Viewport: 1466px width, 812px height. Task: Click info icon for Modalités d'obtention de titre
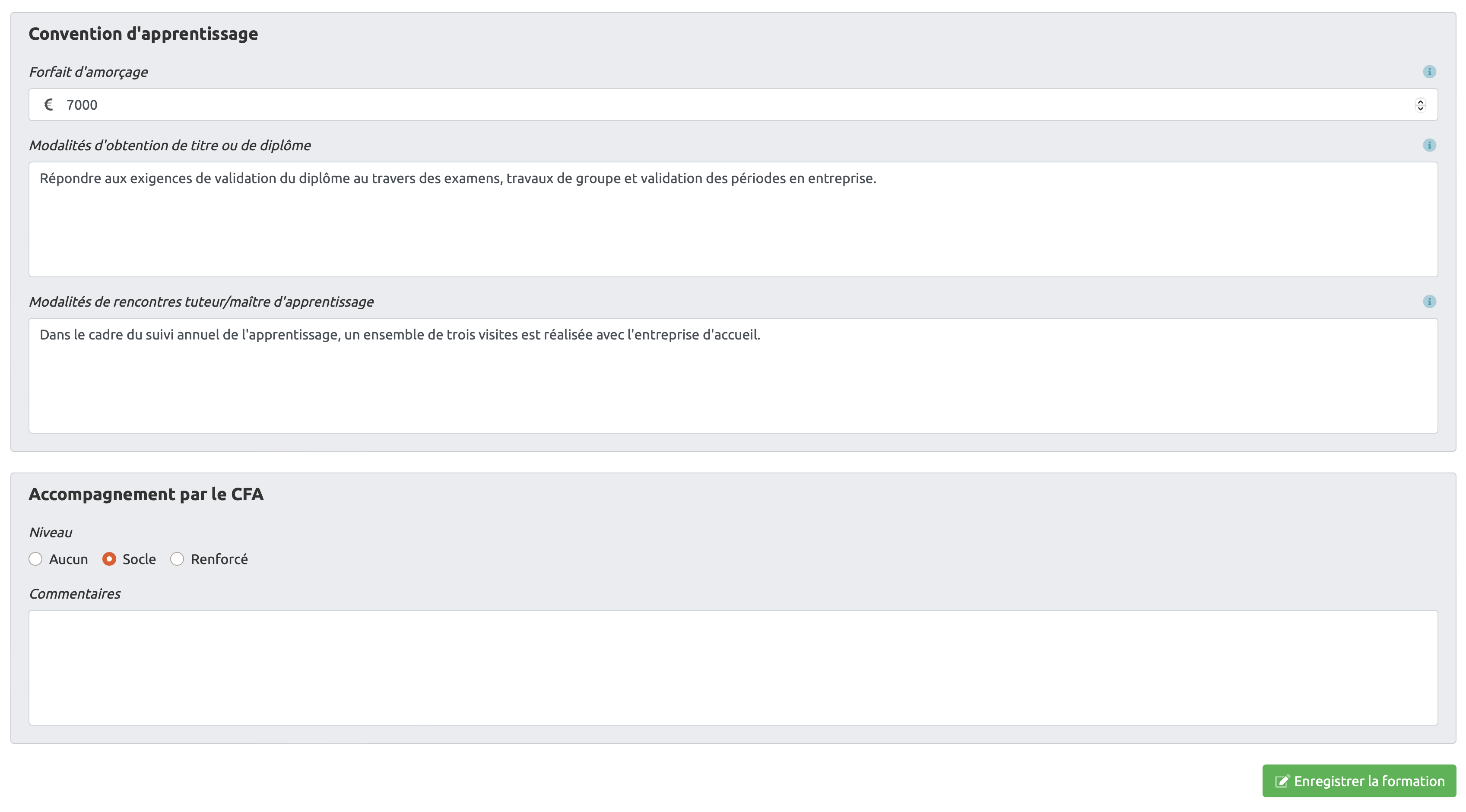tap(1429, 145)
